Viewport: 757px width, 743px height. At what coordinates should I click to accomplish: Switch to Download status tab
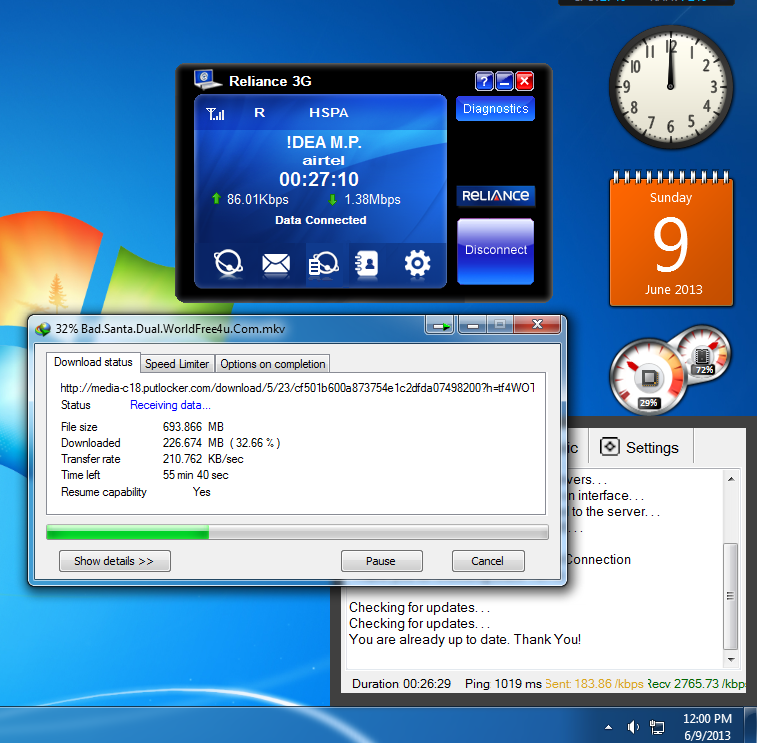(x=93, y=362)
